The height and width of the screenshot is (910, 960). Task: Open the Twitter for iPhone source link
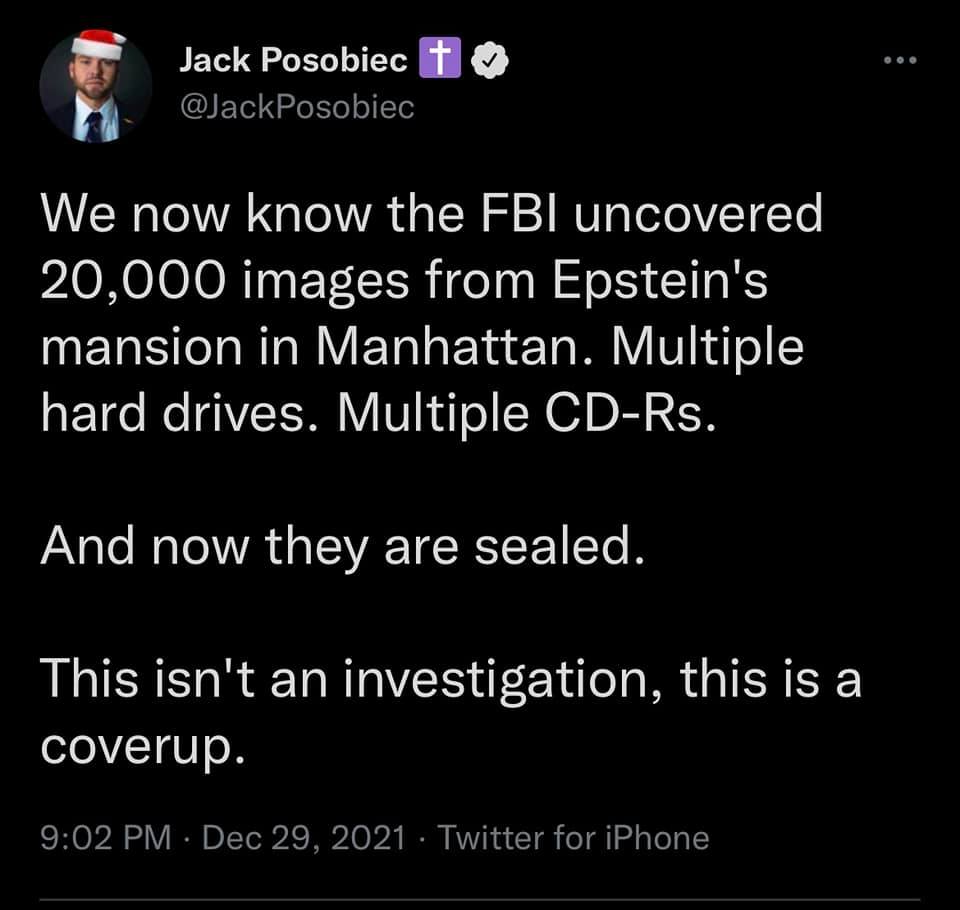[x=573, y=837]
